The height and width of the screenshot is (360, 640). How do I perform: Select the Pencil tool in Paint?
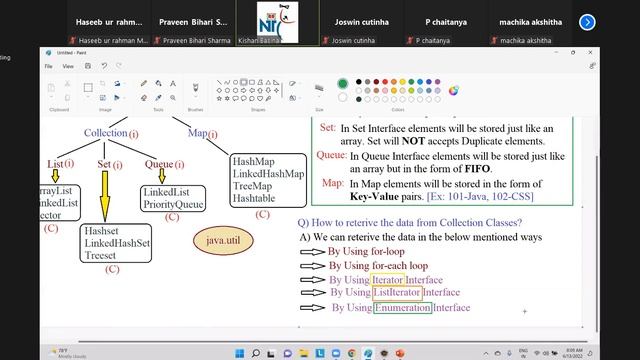144,83
